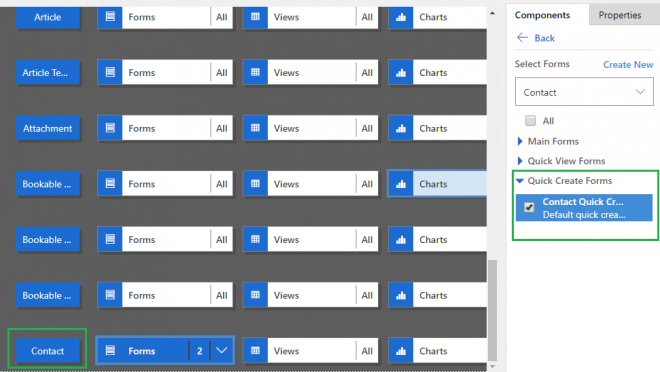Click the highlighted Charts icon beside Bookable

click(401, 184)
